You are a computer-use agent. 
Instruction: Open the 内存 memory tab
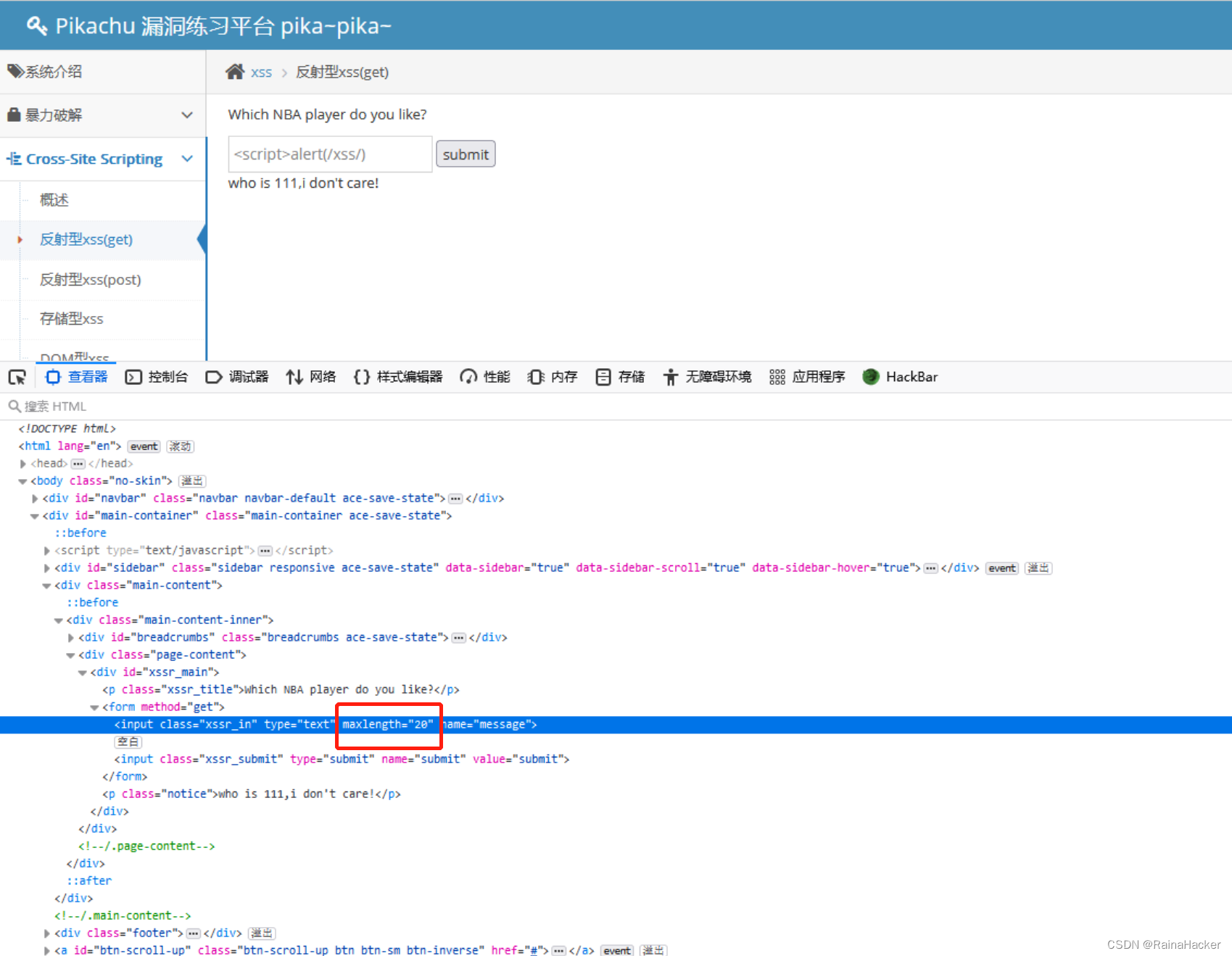pos(552,377)
